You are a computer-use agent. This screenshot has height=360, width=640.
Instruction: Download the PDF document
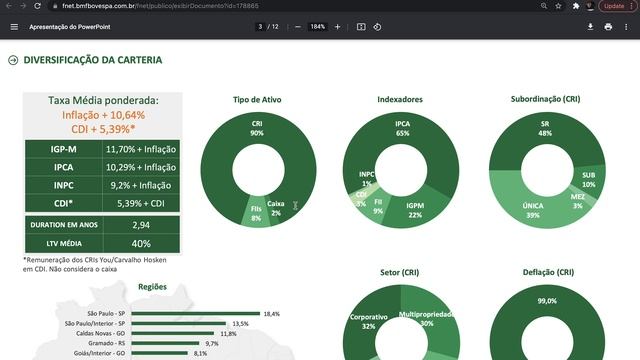[x=590, y=27]
